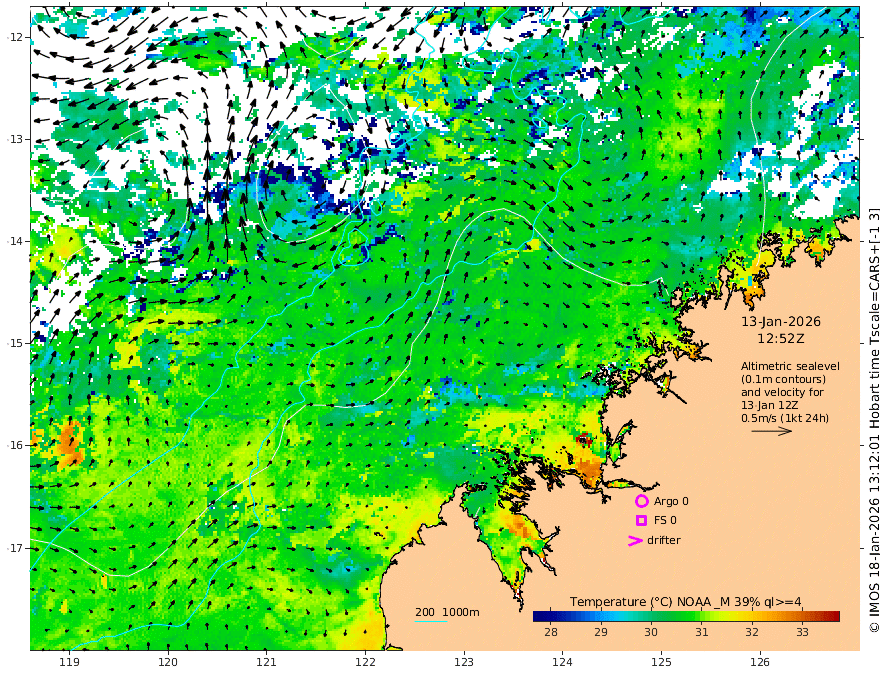Click colorbar tick label 29
This screenshot has width=880, height=680.
[x=601, y=632]
